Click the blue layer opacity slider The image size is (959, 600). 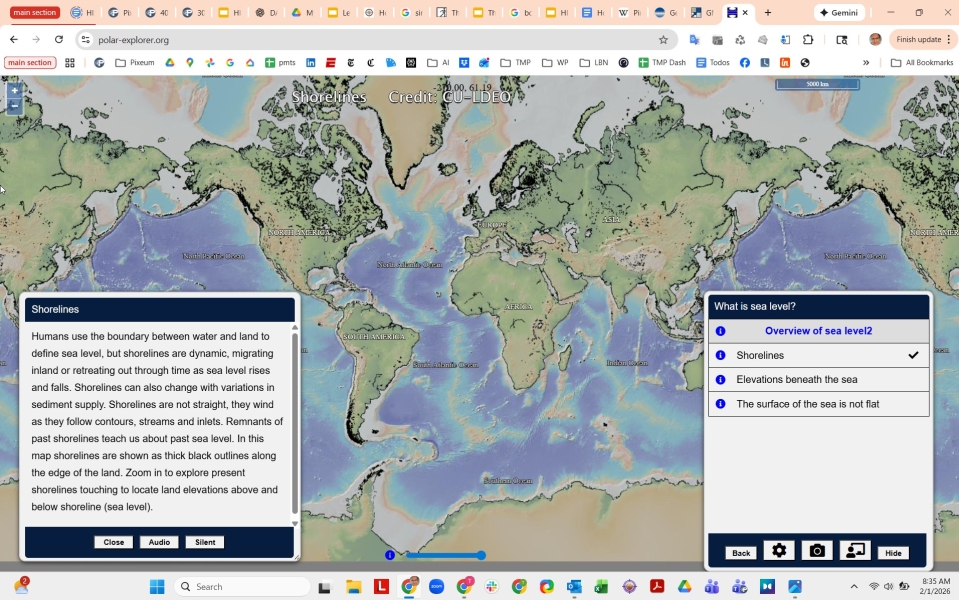(445, 555)
